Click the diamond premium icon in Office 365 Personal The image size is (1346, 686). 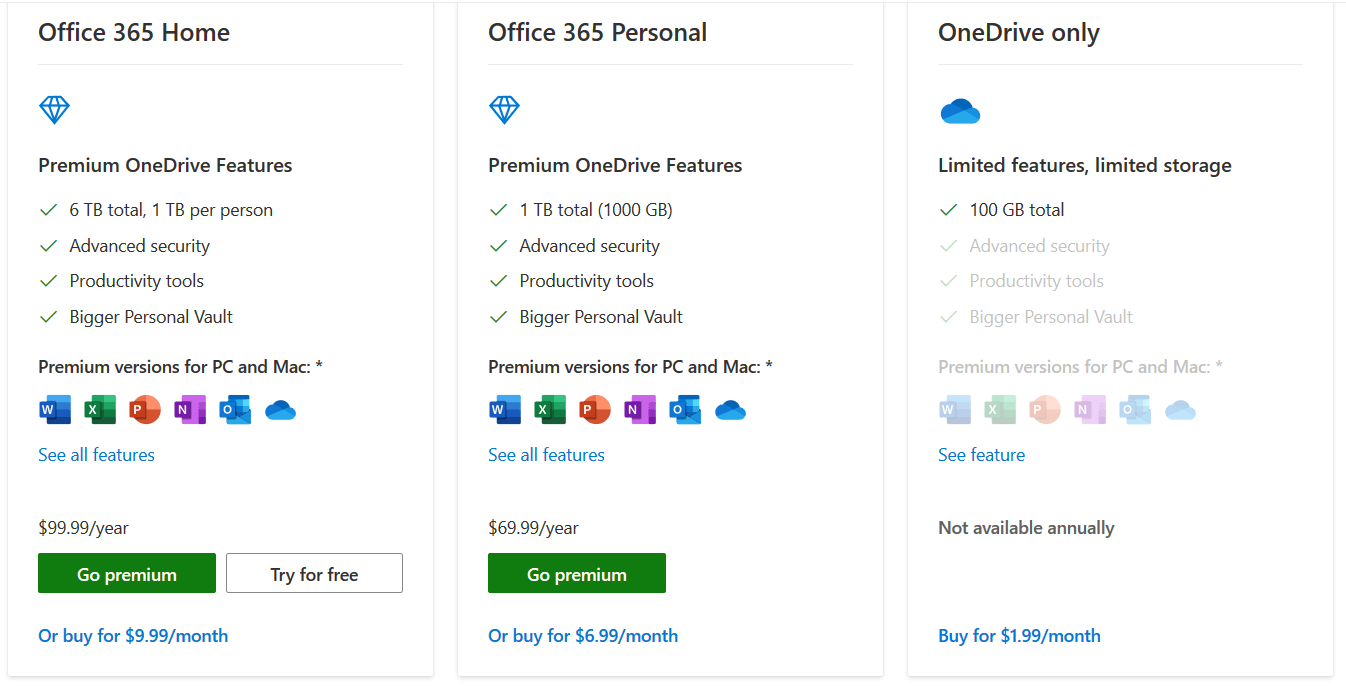[x=504, y=110]
